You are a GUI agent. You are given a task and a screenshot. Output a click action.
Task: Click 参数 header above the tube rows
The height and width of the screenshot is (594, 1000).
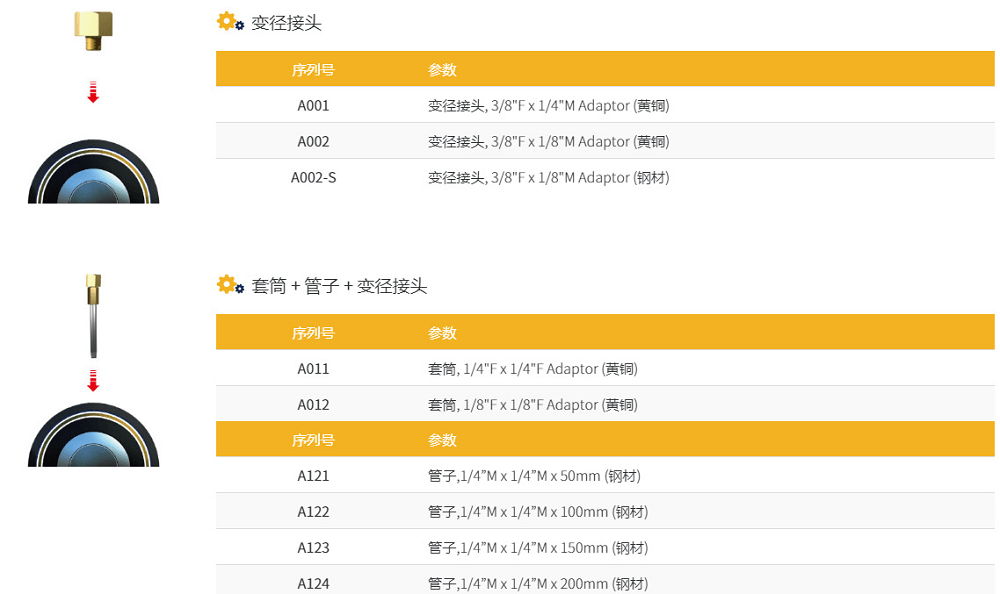[x=442, y=440]
